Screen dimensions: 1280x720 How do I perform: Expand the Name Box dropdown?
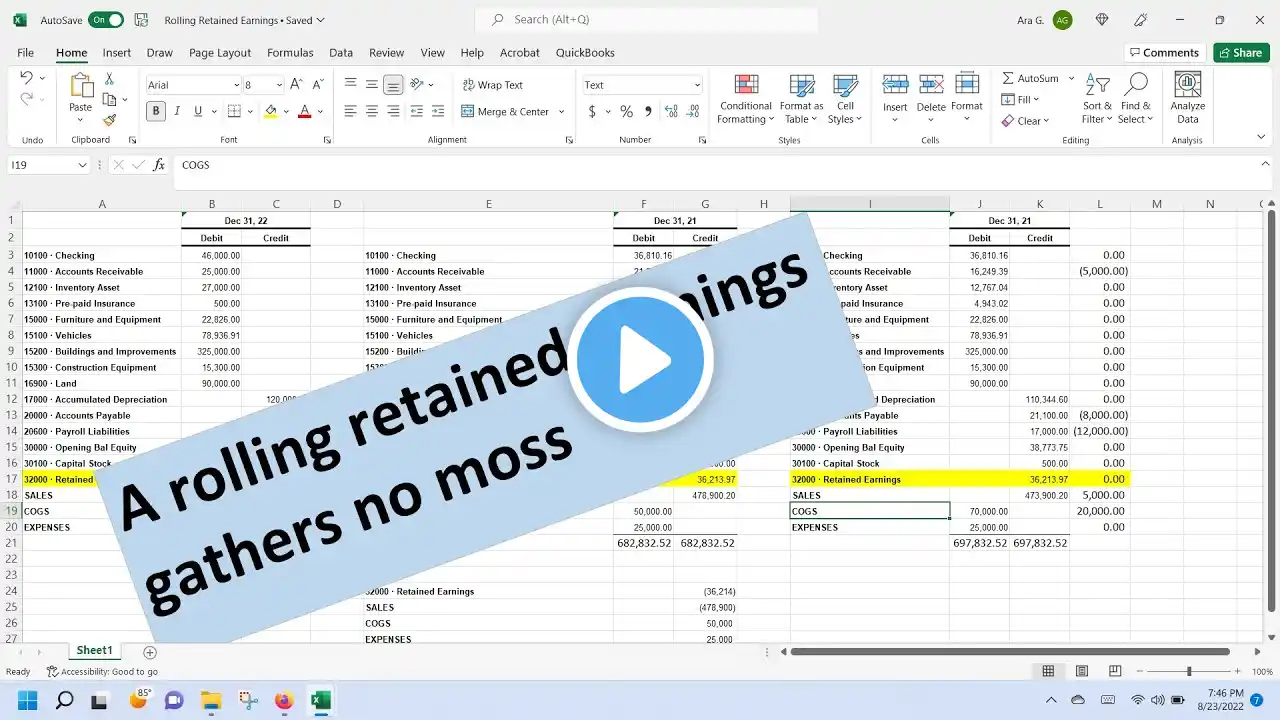[x=83, y=165]
